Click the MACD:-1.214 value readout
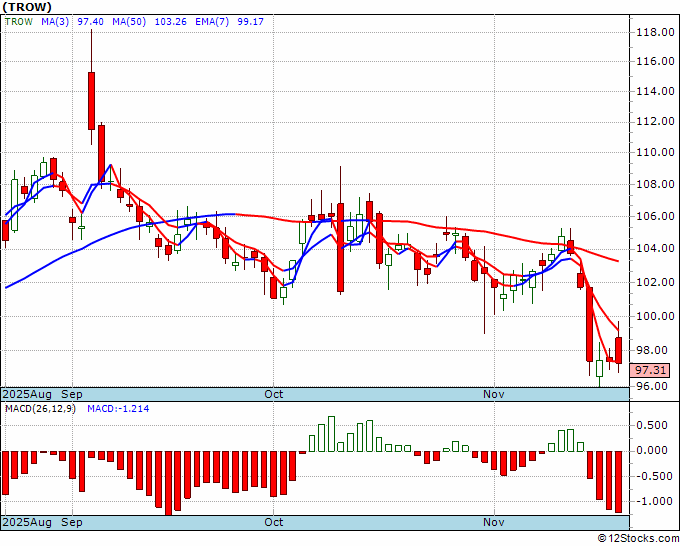Viewport: 680px width, 546px height. (x=118, y=409)
